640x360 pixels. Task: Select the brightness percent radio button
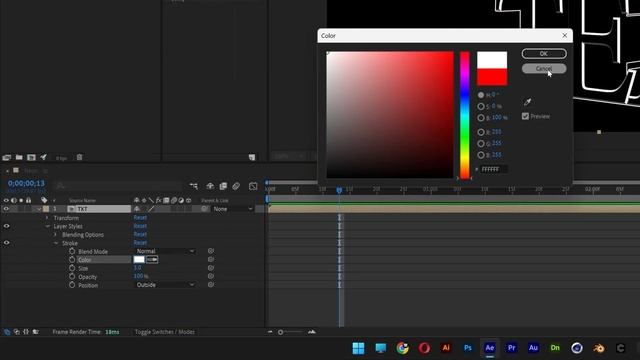tap(481, 118)
